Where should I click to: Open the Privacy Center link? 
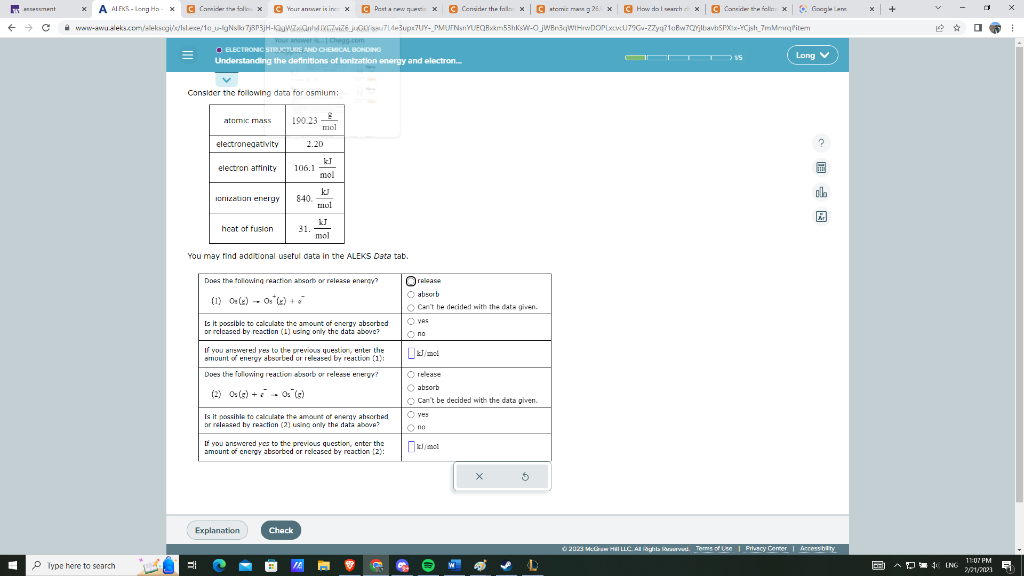[x=765, y=548]
